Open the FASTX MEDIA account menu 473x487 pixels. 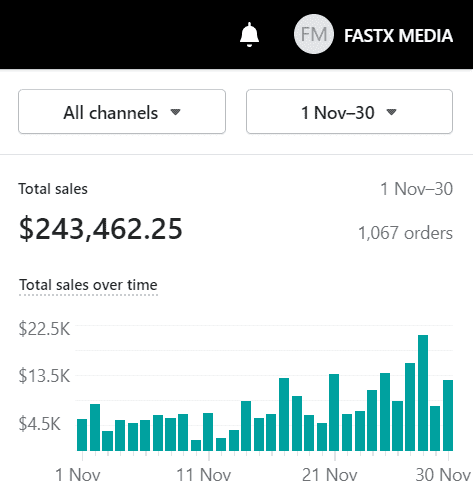click(x=398, y=36)
